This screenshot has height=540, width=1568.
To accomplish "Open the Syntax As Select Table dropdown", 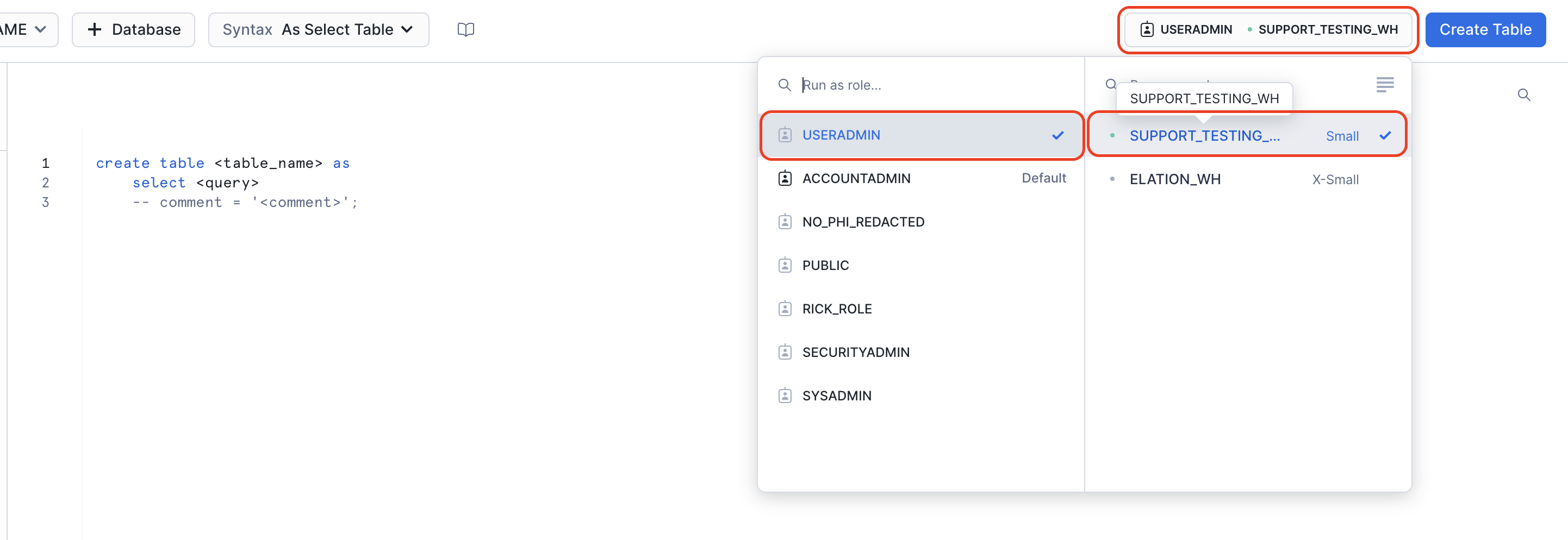I will point(319,30).
